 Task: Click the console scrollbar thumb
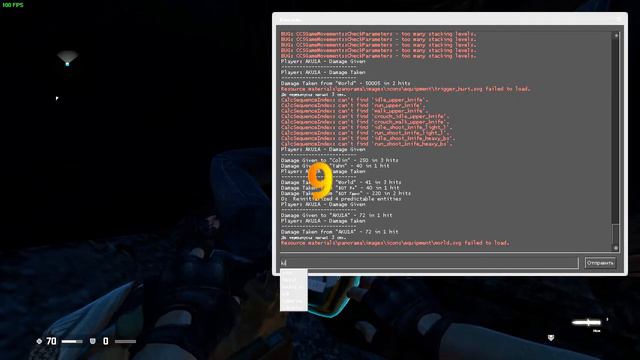click(x=616, y=233)
